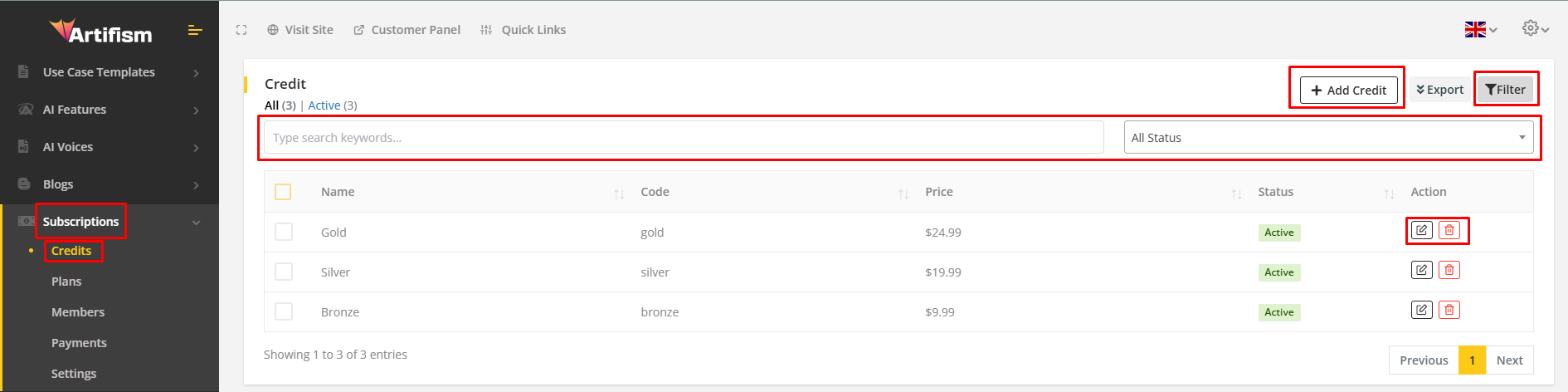Check the Gold row checkbox

pos(284,232)
